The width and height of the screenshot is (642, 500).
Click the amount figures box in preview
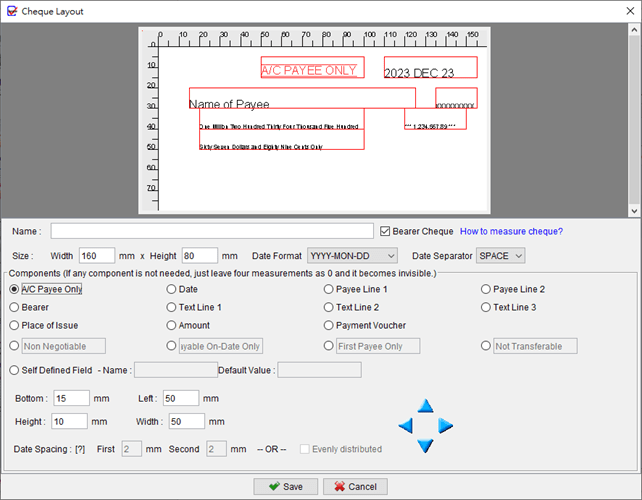[x=435, y=119]
